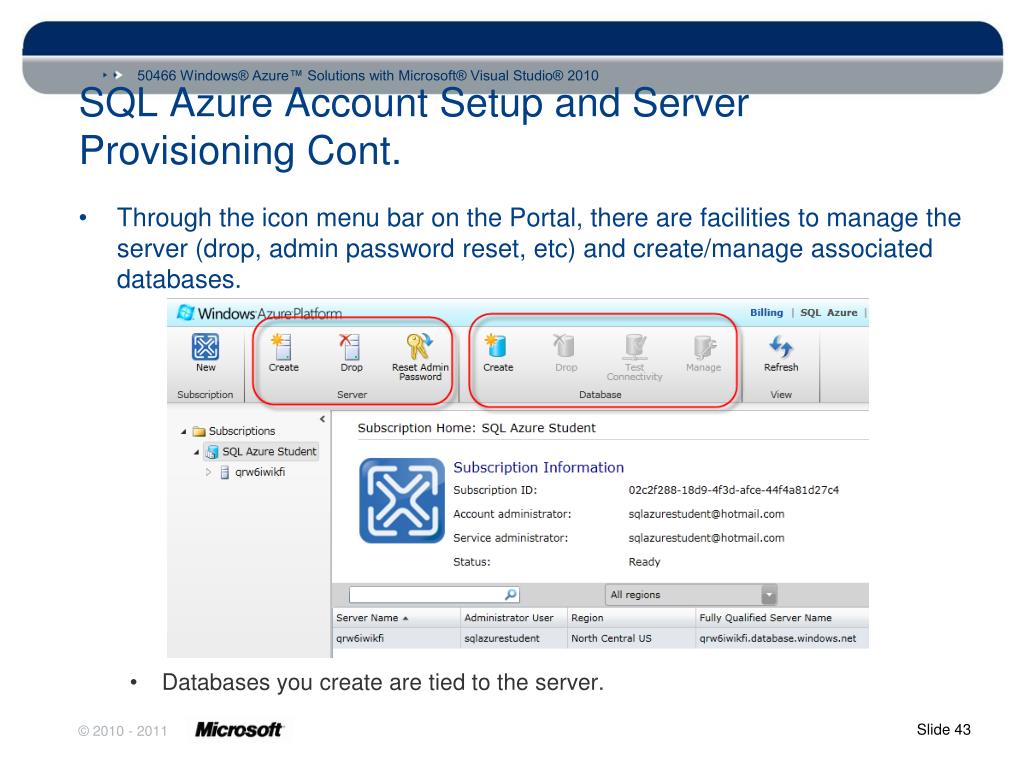
Task: Click the Subscription ID value
Action: [x=733, y=490]
